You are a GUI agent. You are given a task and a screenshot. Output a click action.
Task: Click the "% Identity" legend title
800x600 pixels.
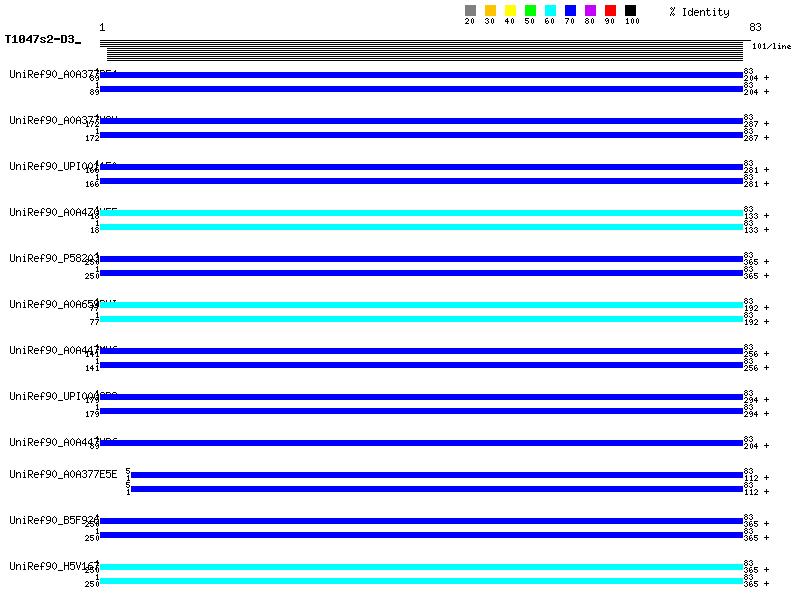click(699, 12)
